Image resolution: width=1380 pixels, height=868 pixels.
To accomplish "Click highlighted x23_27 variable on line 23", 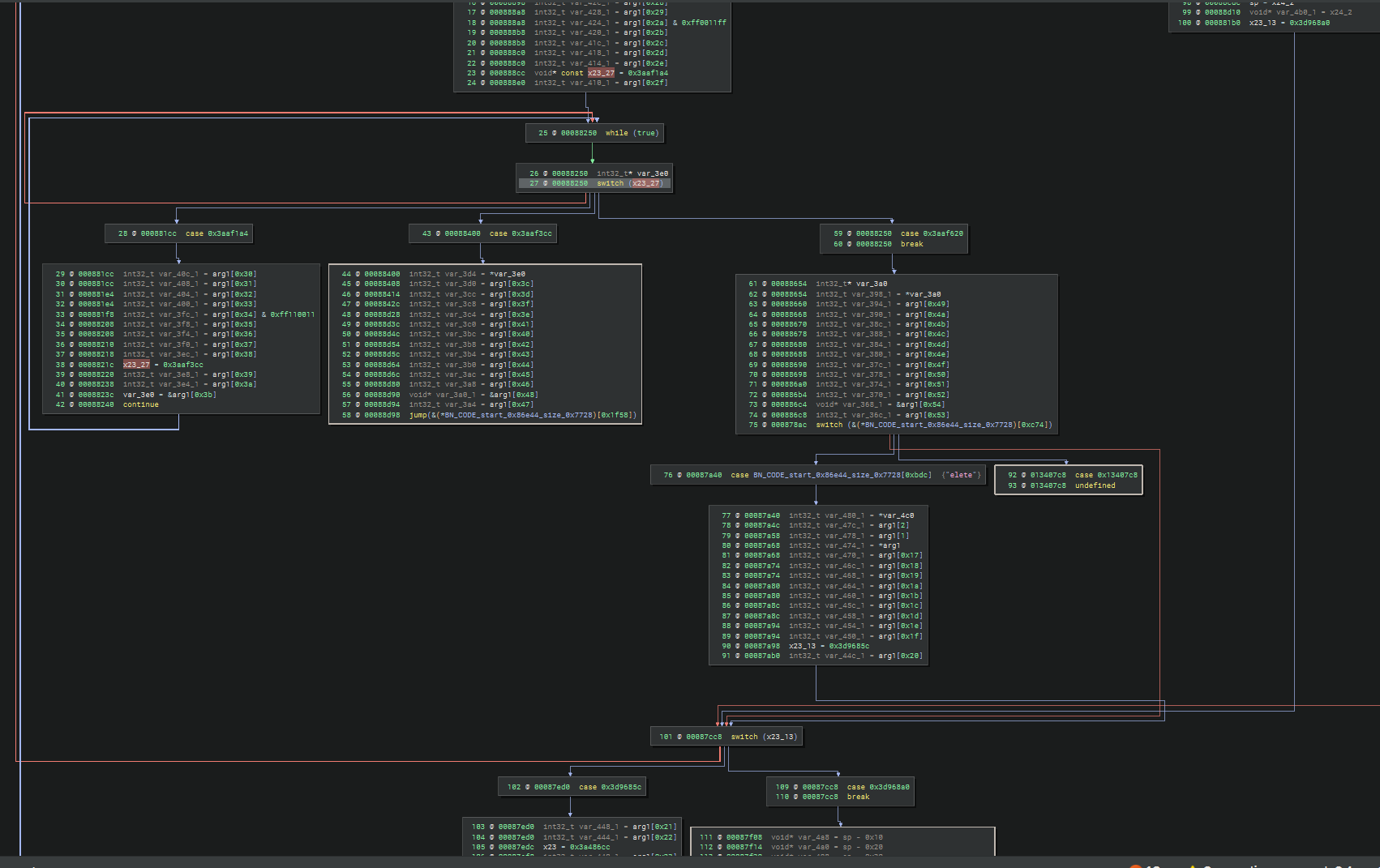I will click(x=601, y=73).
